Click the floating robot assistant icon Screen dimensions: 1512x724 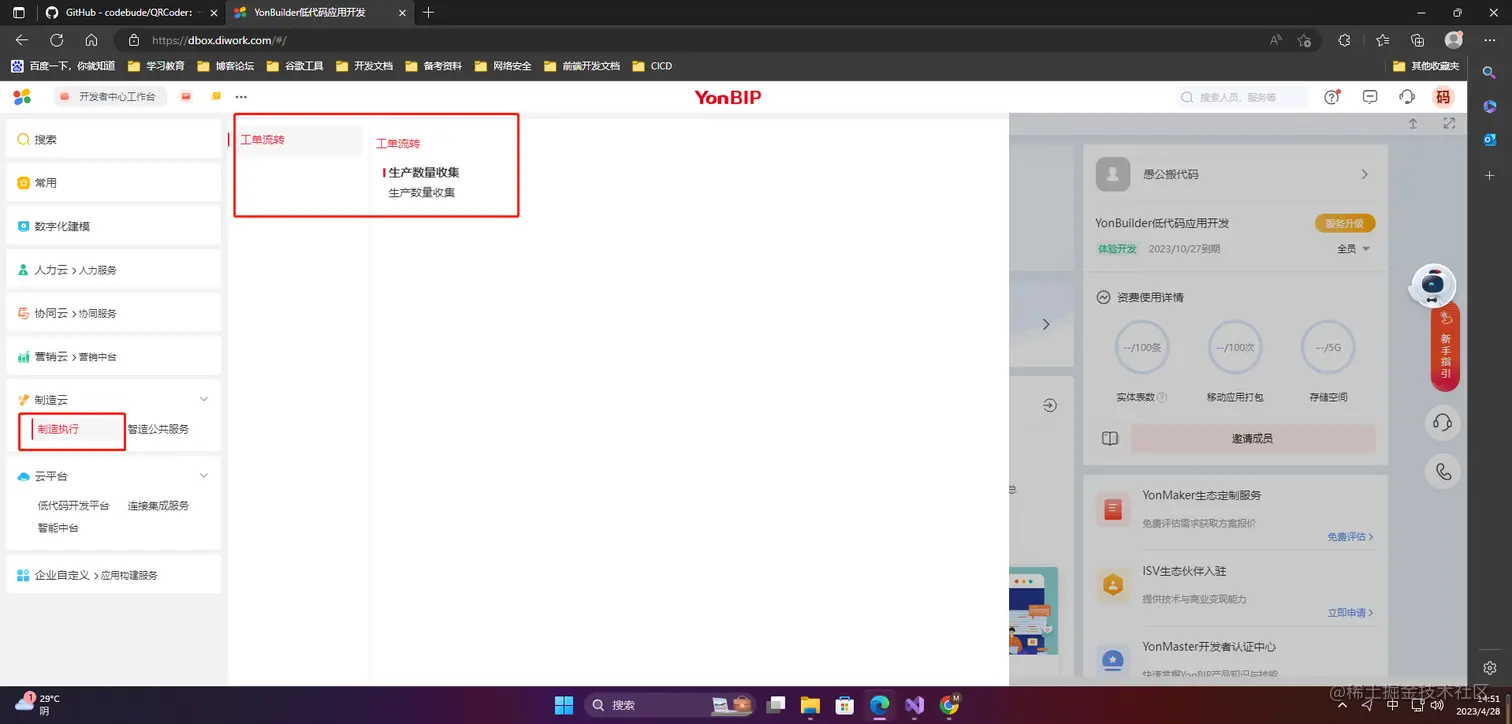coord(1434,284)
